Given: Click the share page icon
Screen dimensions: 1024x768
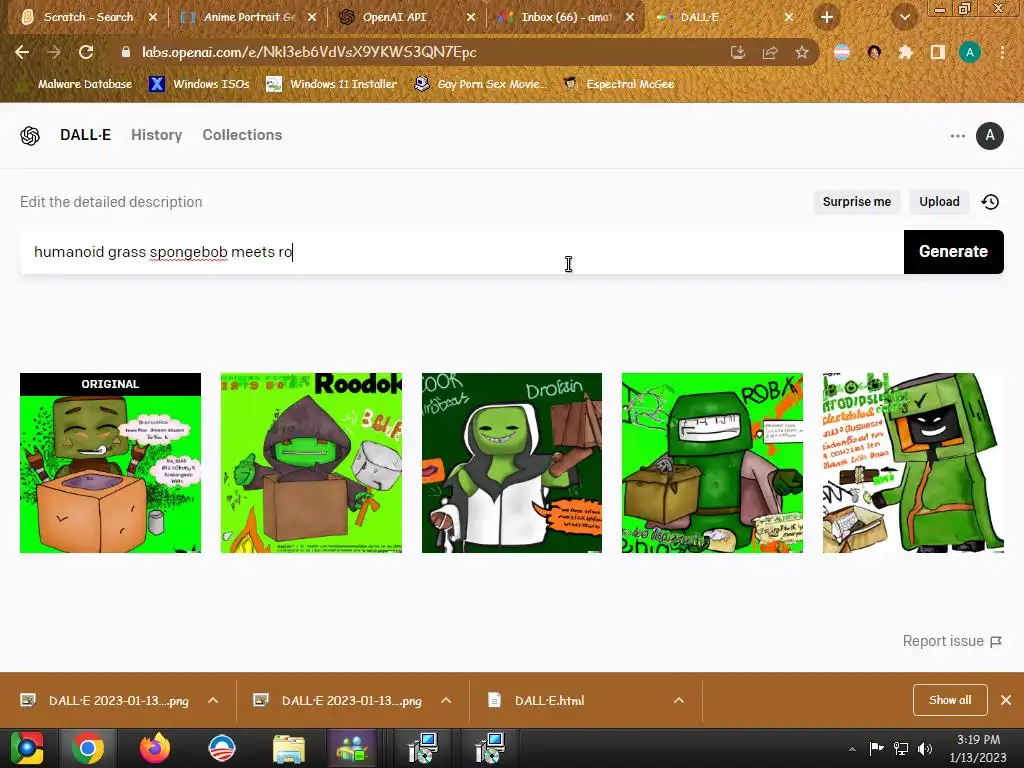Looking at the screenshot, I should [770, 52].
